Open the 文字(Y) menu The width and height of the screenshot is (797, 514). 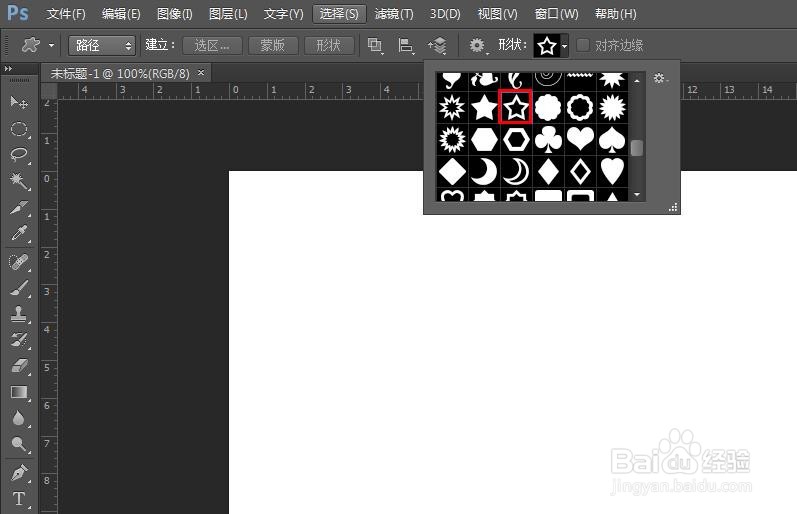(283, 14)
